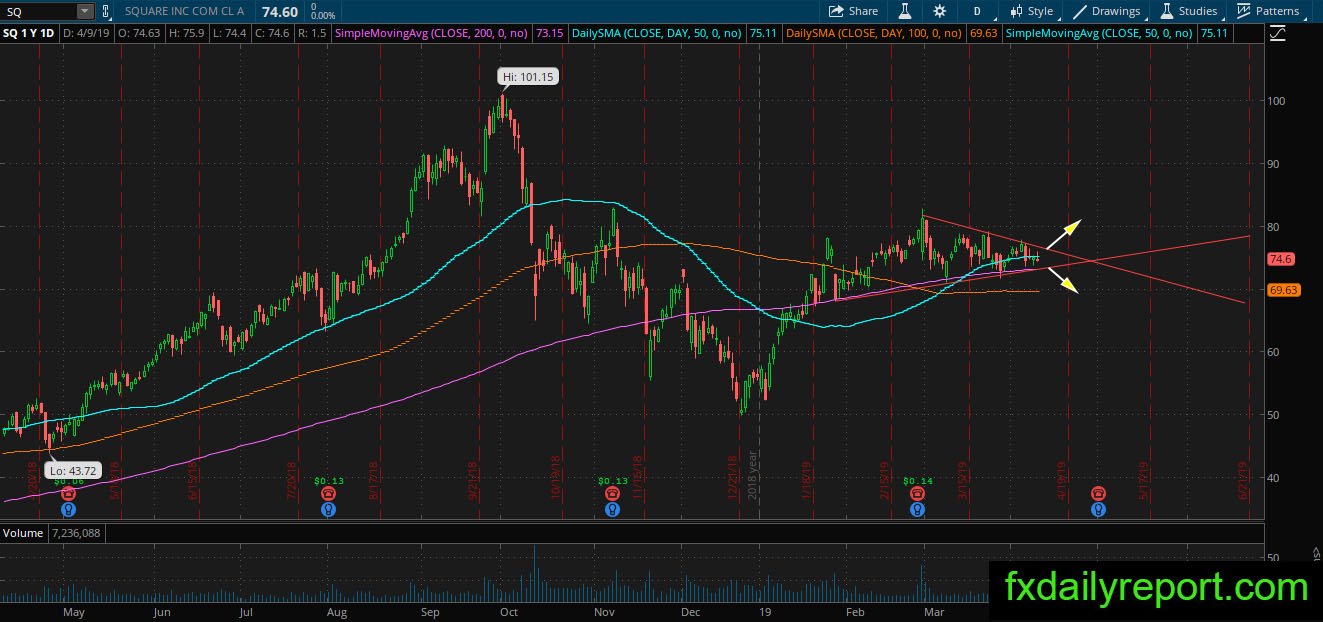Click Oct on the time axis
Image resolution: width=1323 pixels, height=622 pixels.
coord(508,611)
